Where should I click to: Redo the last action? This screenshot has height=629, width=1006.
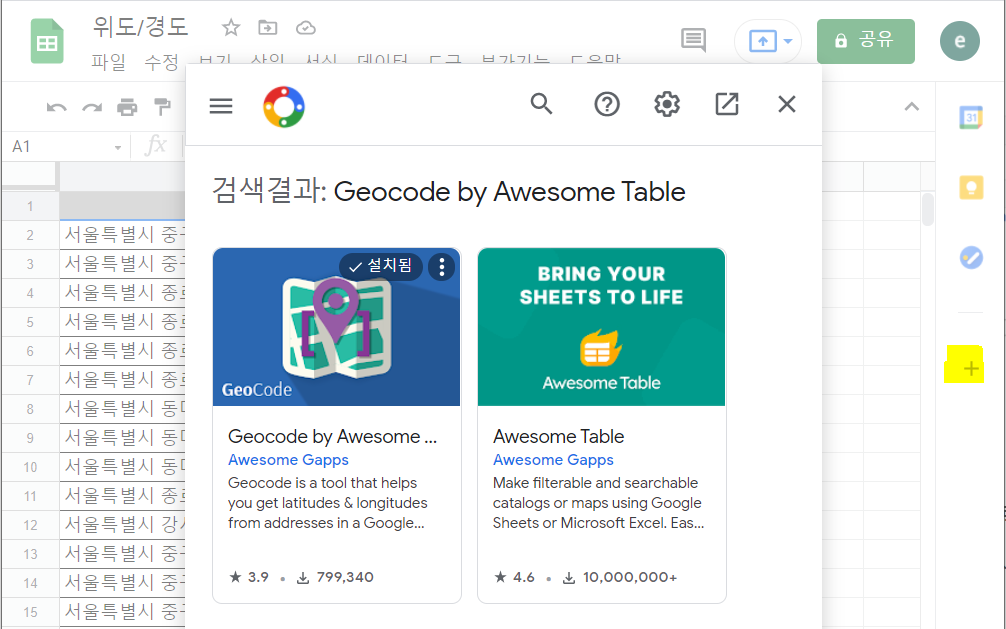point(92,107)
